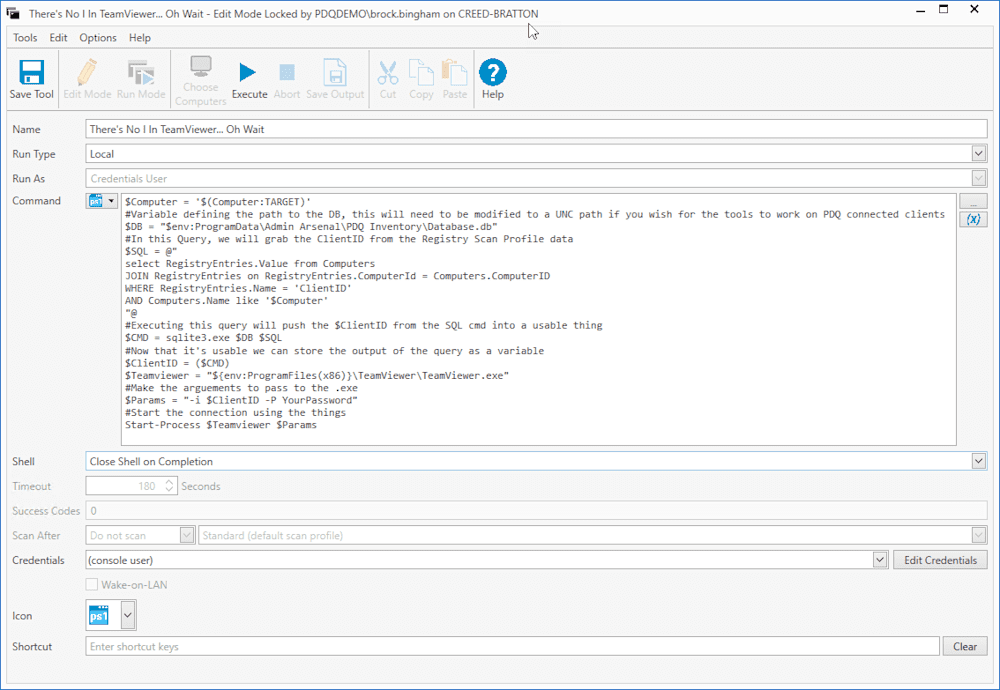Click the Run Mode toolbar icon
Screen dimensions: 1000x690
click(x=141, y=72)
